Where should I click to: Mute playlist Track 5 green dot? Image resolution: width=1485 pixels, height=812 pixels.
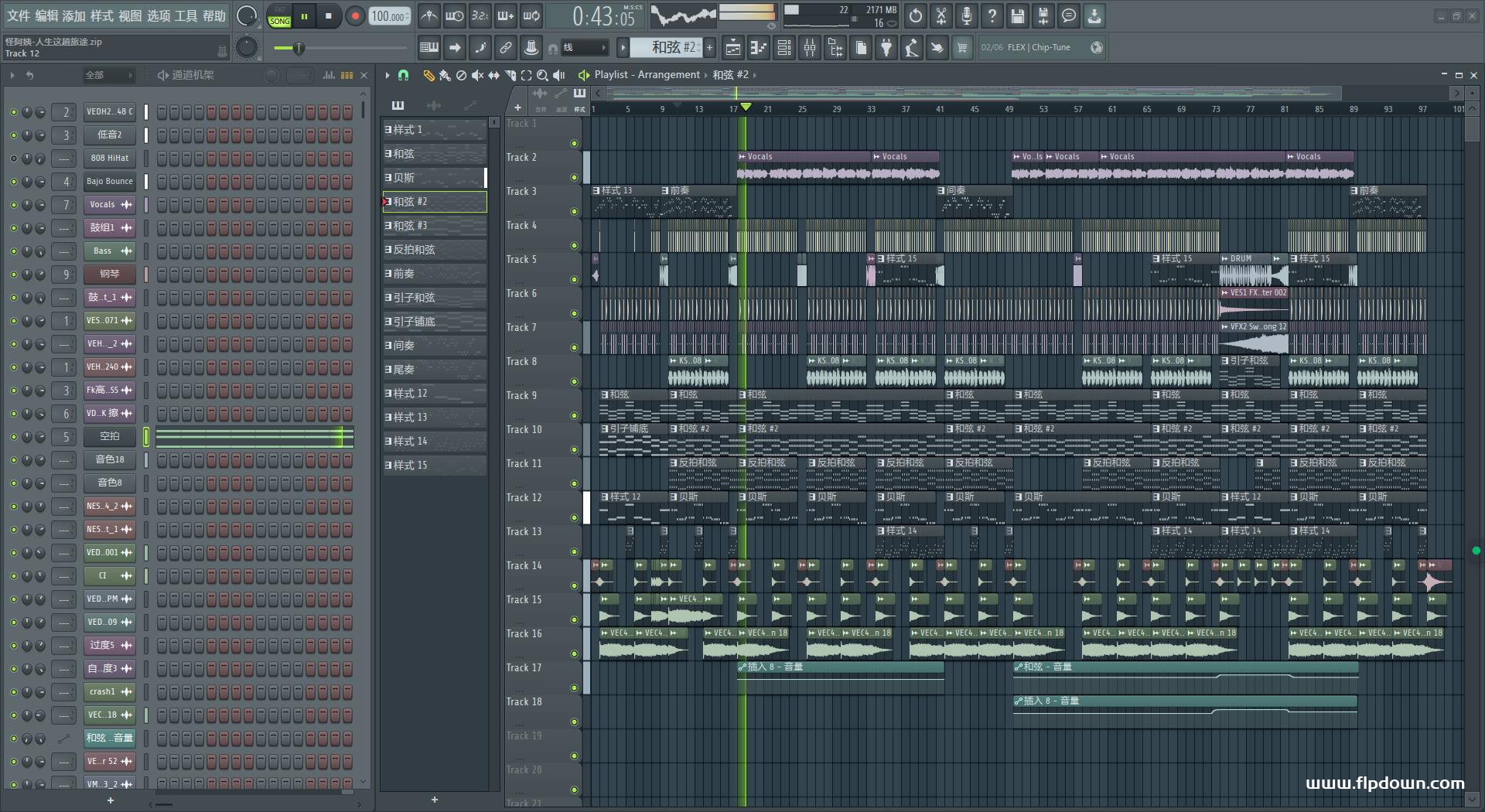pos(574,279)
